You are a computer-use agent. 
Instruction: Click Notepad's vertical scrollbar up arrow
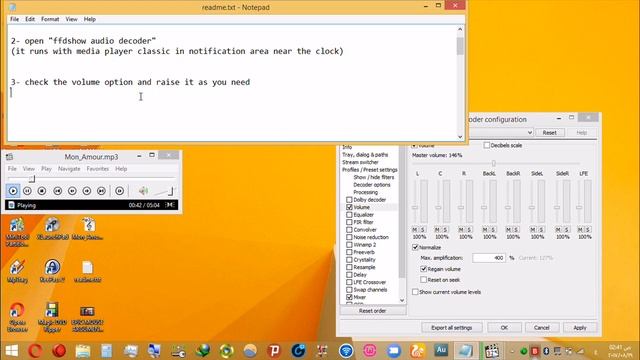pyautogui.click(x=460, y=29)
